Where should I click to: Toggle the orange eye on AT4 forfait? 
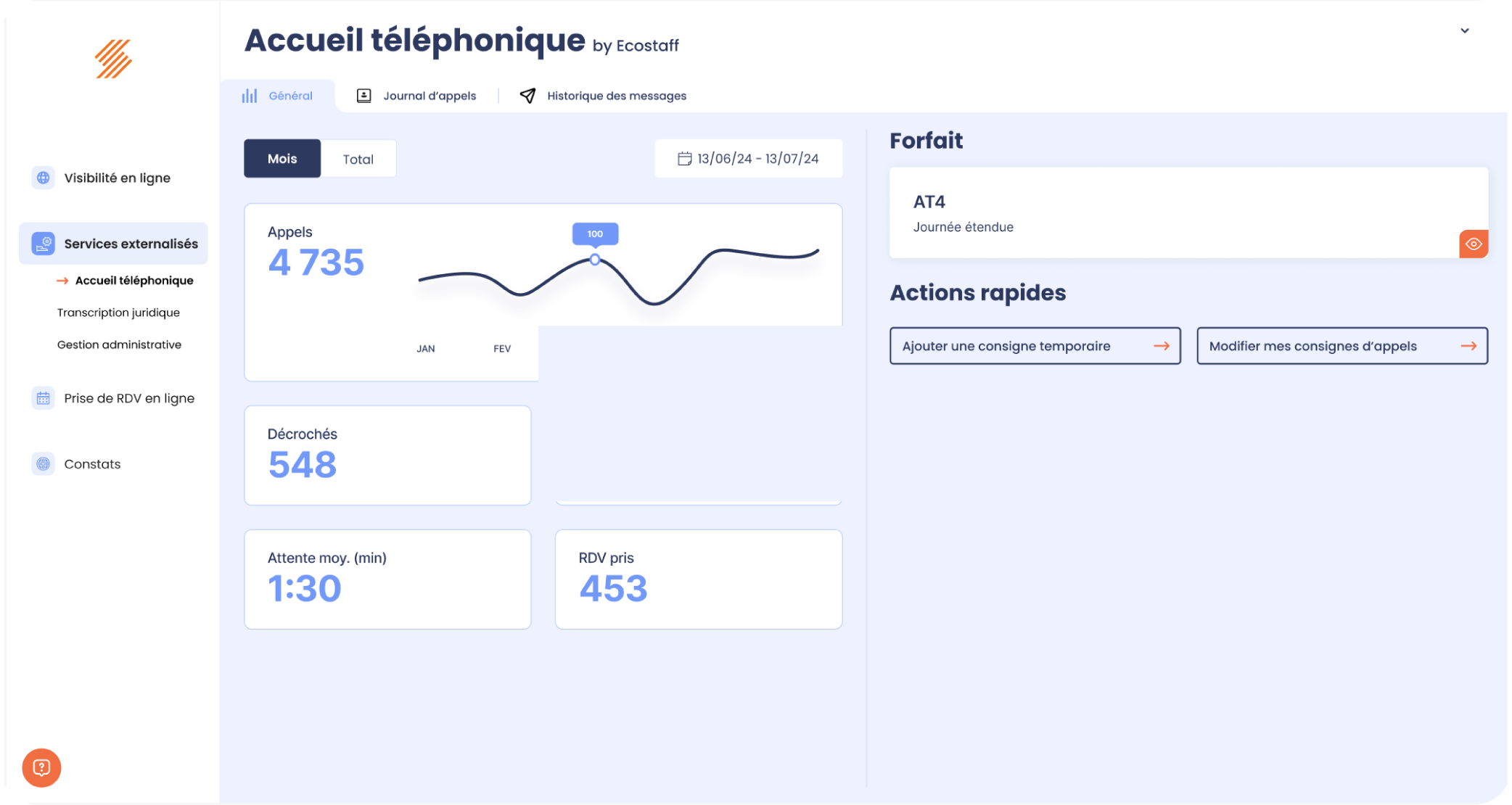(x=1473, y=244)
